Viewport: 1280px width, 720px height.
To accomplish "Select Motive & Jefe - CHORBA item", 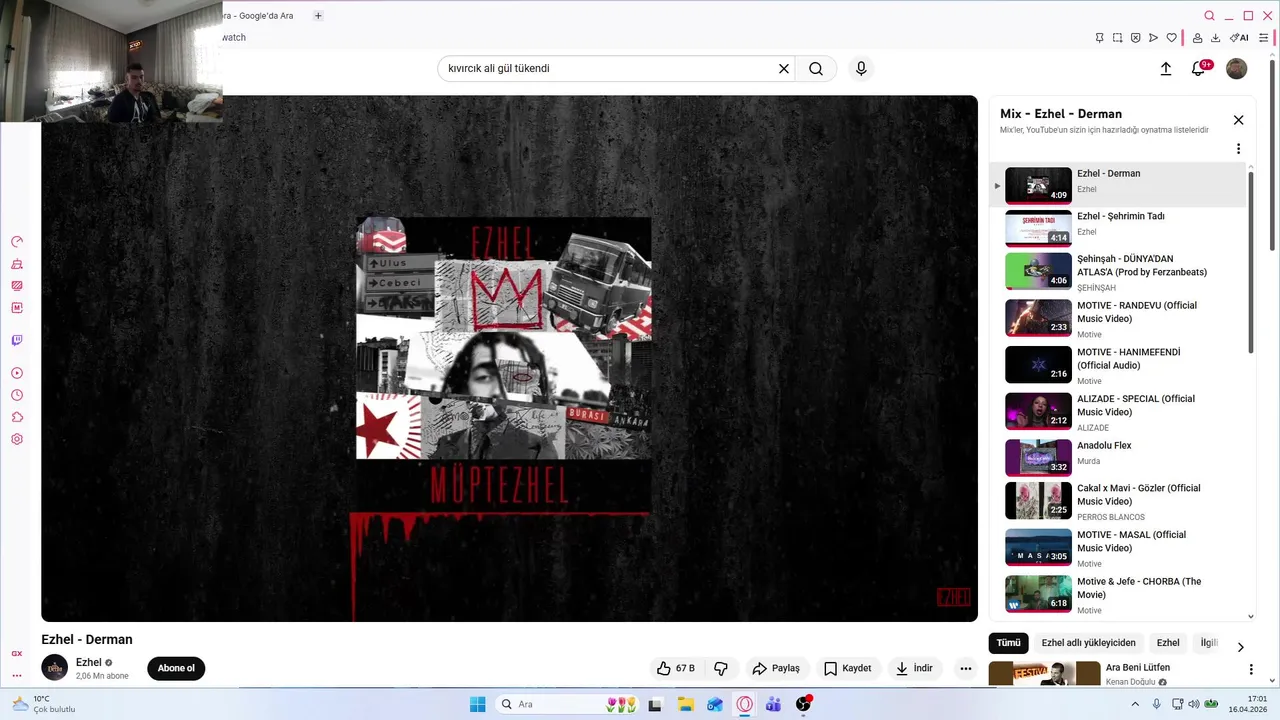I will click(1118, 595).
